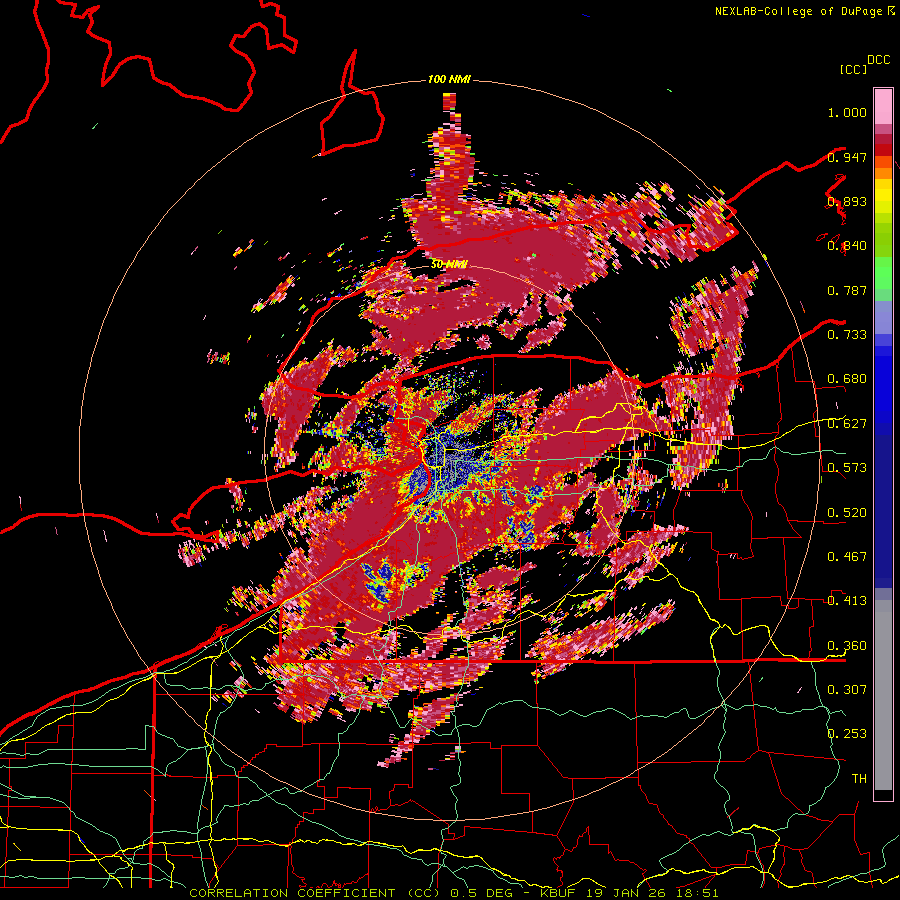Click the light pink top segment of the color bar

(883, 107)
